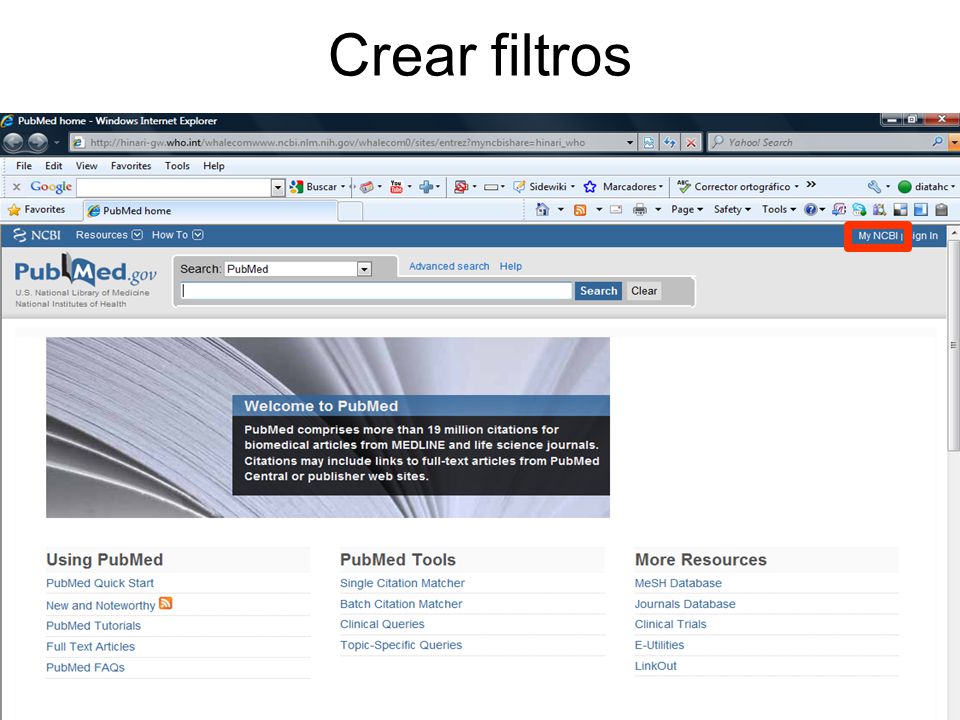The width and height of the screenshot is (960, 720).
Task: Click the page vertical scrollbar
Action: pos(953,346)
